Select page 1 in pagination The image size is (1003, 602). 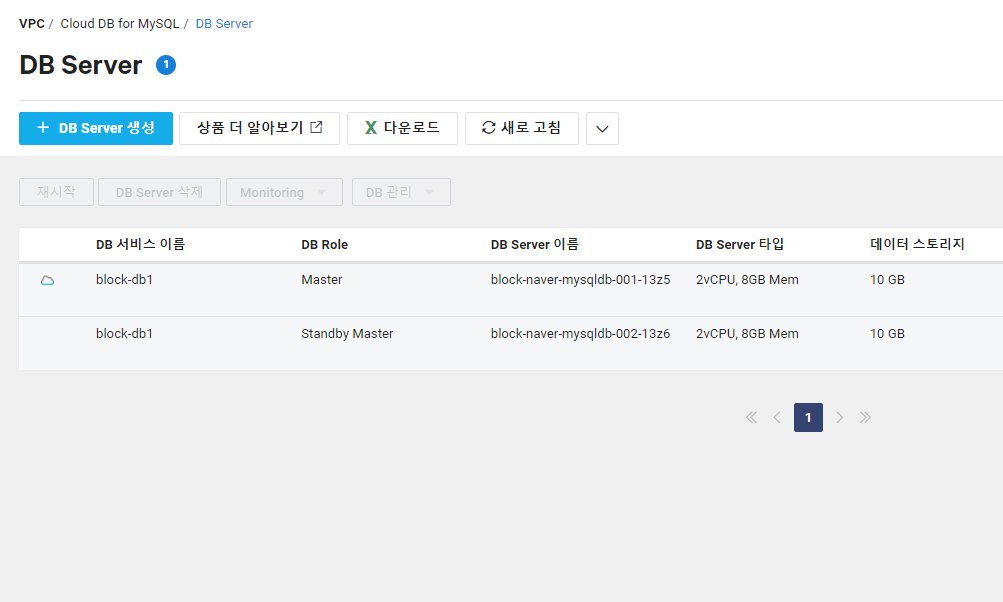click(808, 417)
